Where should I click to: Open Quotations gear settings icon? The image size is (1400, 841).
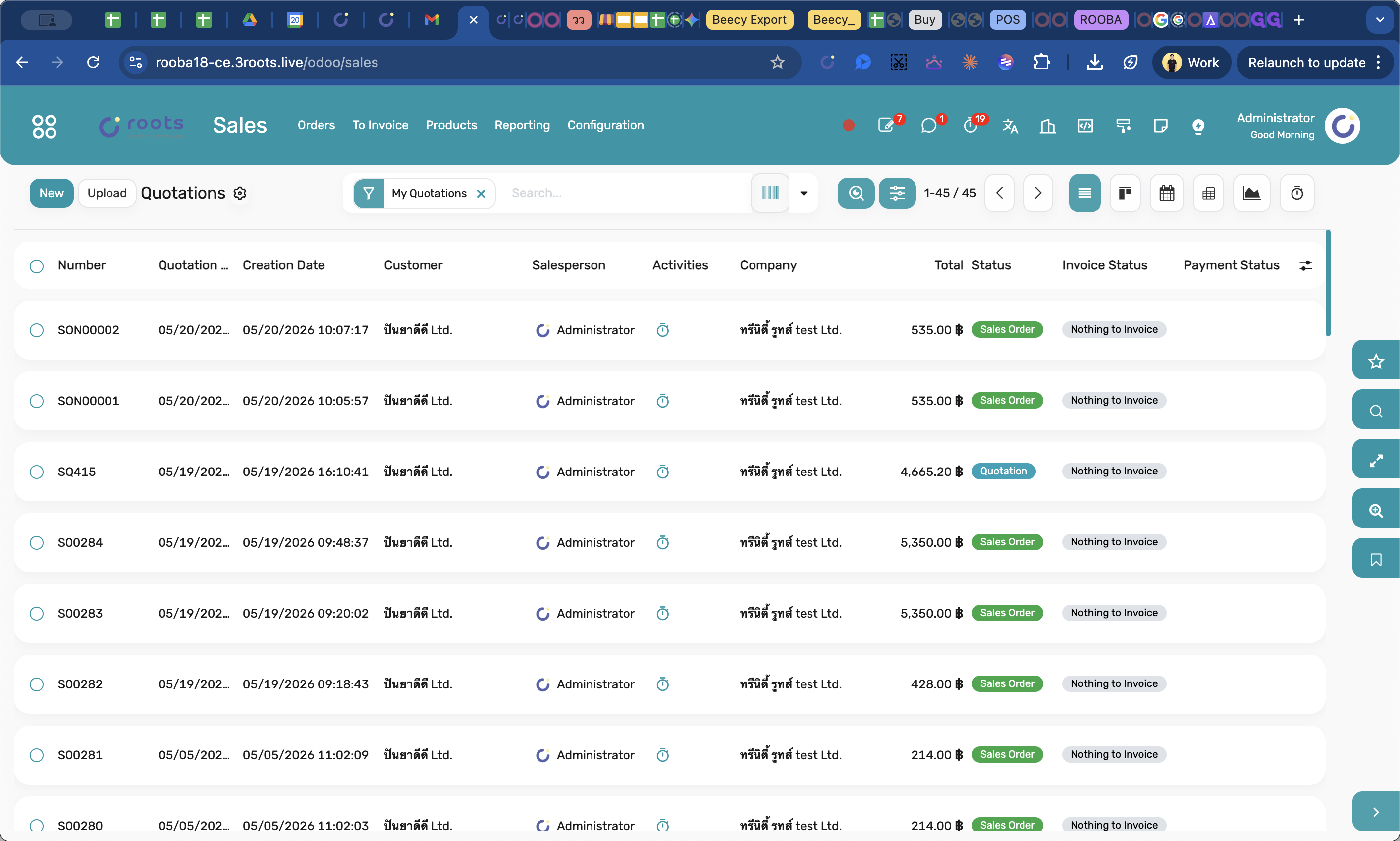[240, 193]
